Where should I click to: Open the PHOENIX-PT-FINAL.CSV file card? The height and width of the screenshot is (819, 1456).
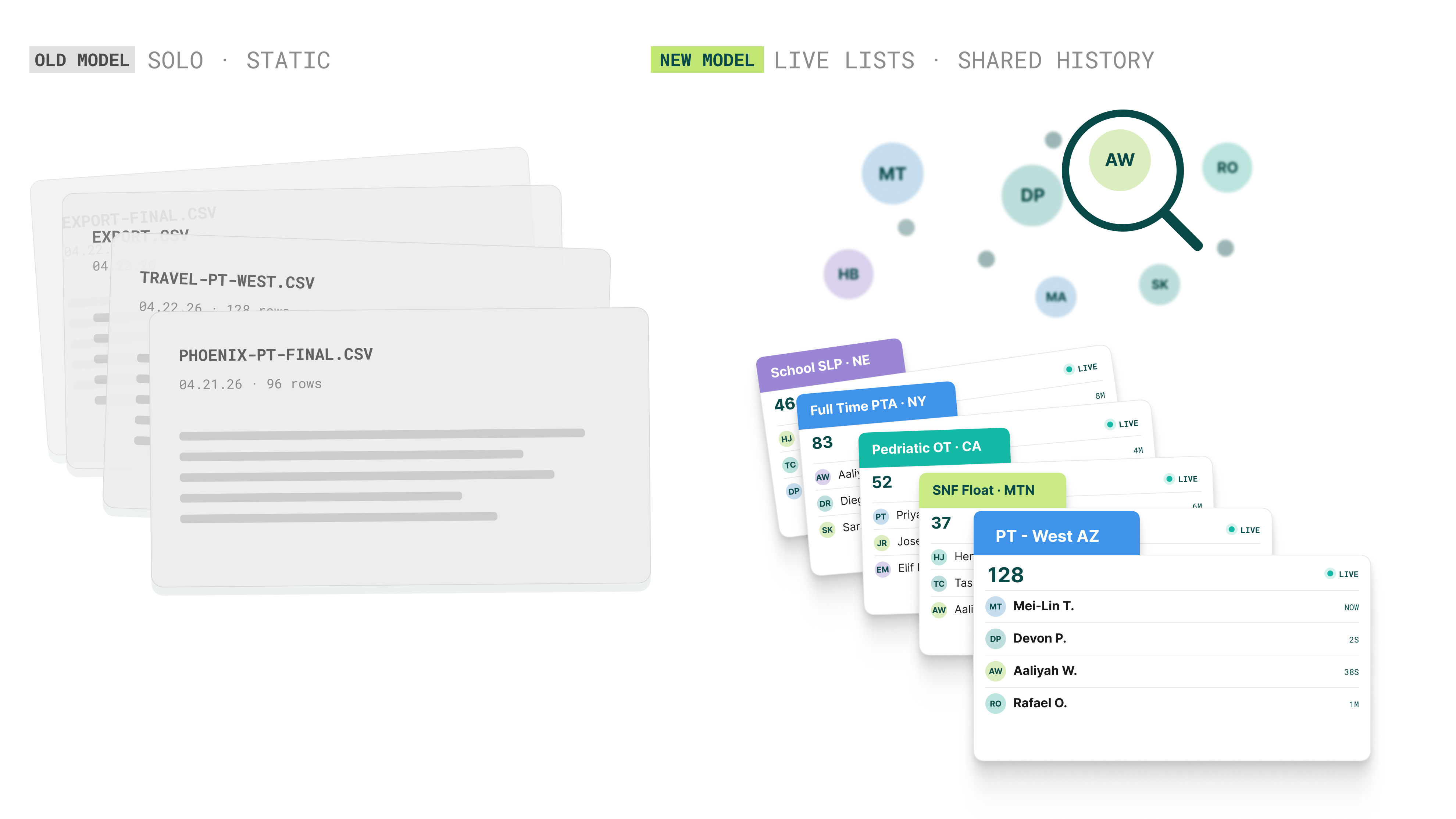(x=400, y=447)
